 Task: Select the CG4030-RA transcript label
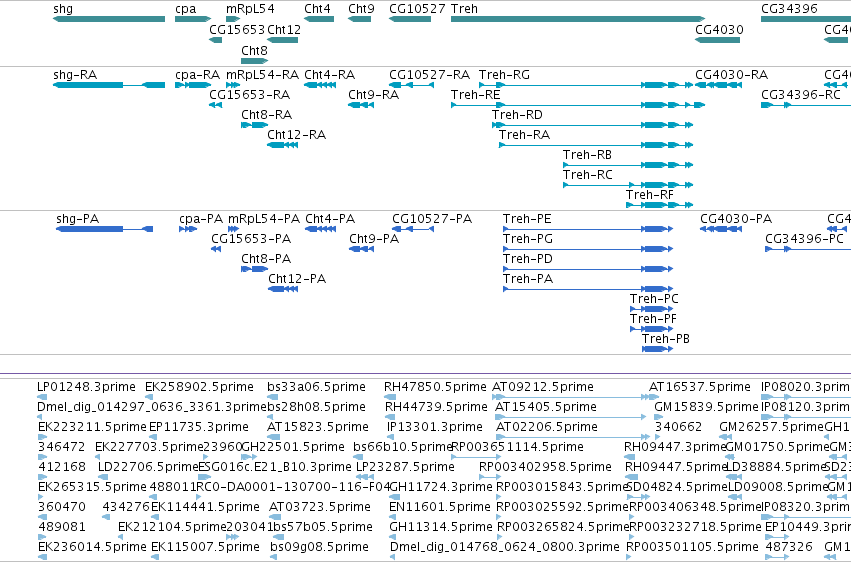(732, 75)
